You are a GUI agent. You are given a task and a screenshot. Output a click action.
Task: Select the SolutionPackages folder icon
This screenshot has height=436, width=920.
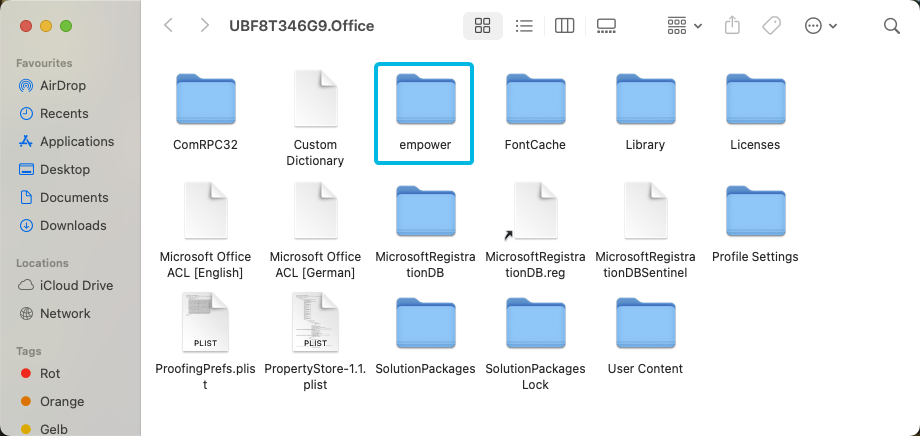pos(425,323)
